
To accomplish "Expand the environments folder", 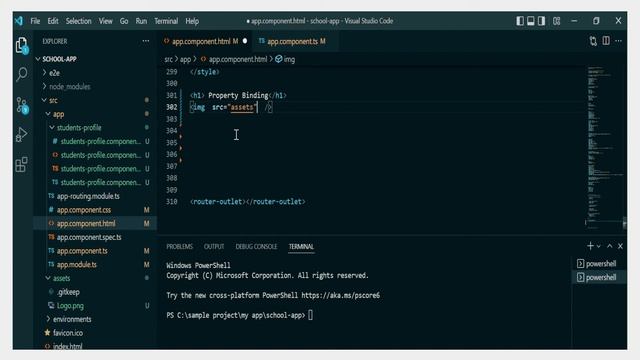I will (x=95, y=319).
